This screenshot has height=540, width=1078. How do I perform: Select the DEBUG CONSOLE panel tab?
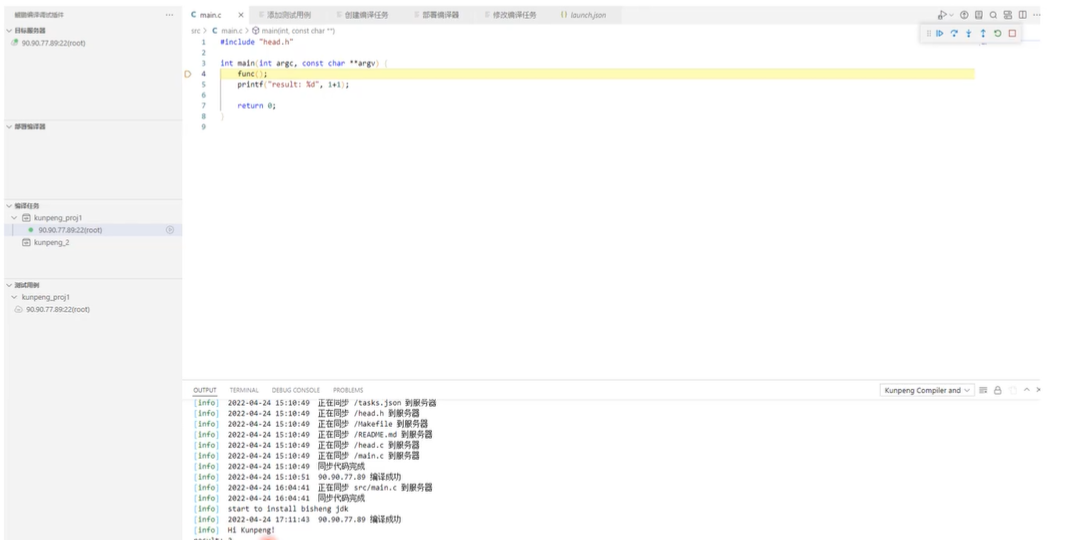(296, 390)
